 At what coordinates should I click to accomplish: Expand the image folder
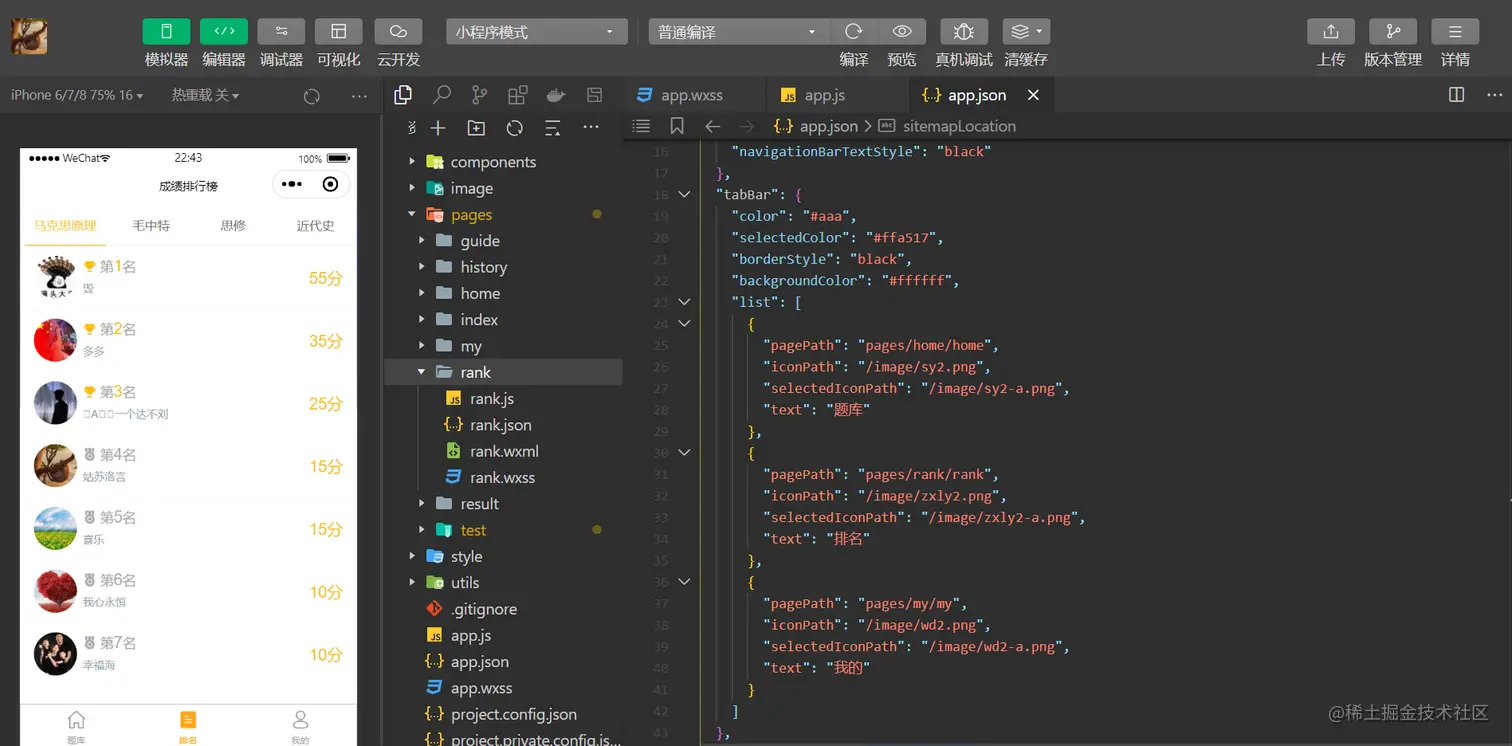click(x=503, y=188)
